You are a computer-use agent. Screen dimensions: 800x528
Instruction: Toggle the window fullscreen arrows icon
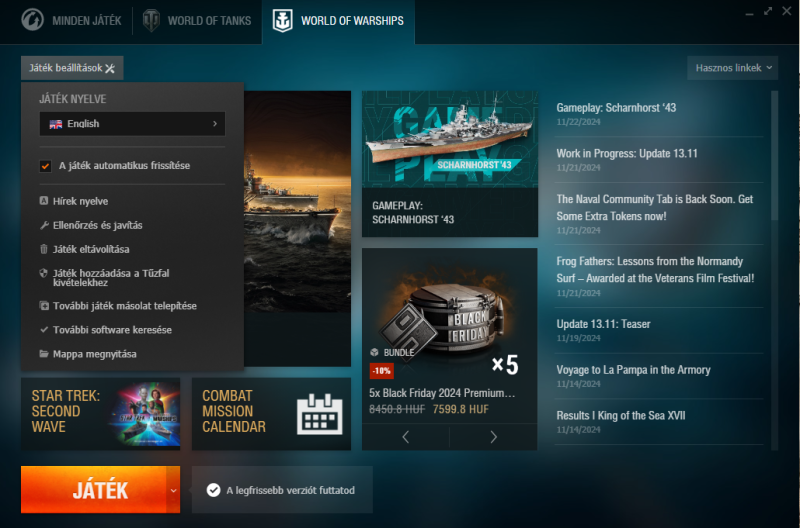(768, 11)
